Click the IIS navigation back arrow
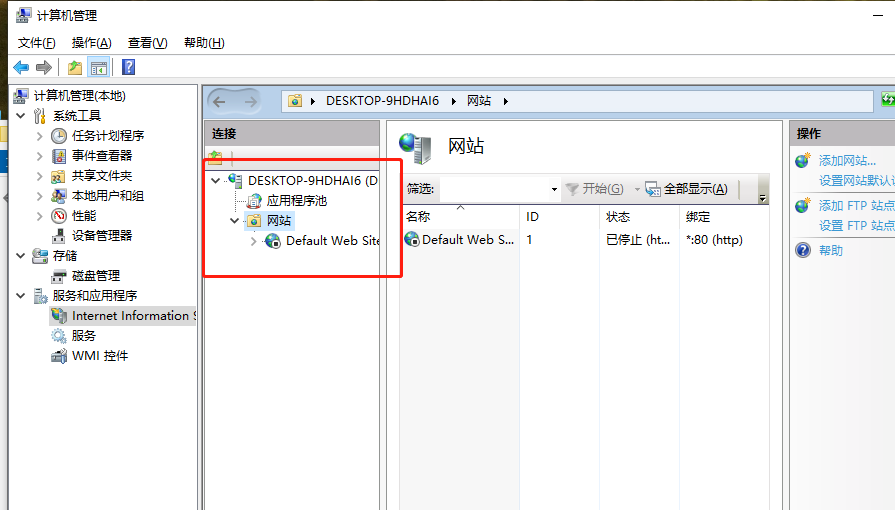This screenshot has height=510, width=895. point(219,102)
